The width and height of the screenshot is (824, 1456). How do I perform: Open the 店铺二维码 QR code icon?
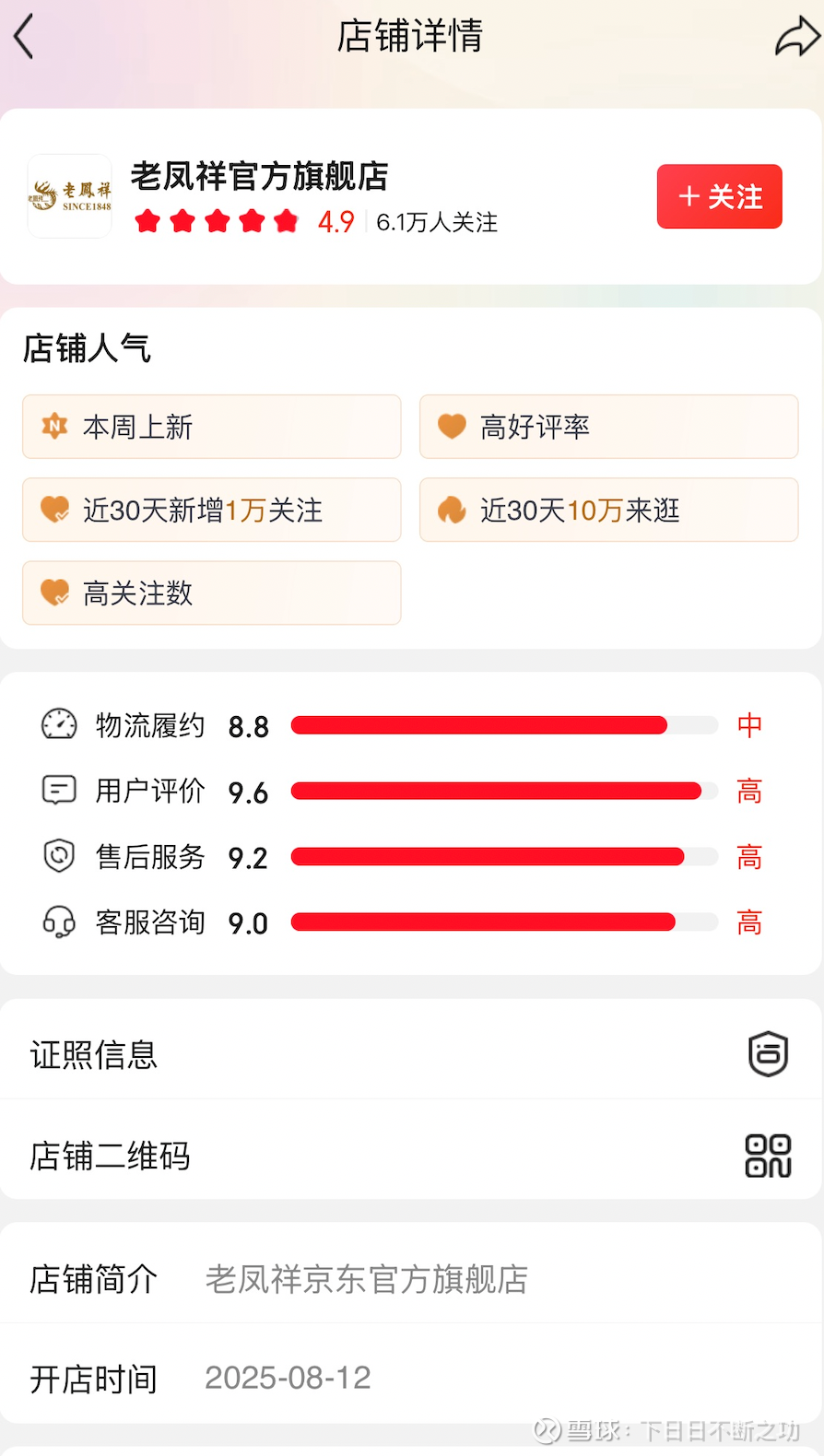tap(768, 1156)
